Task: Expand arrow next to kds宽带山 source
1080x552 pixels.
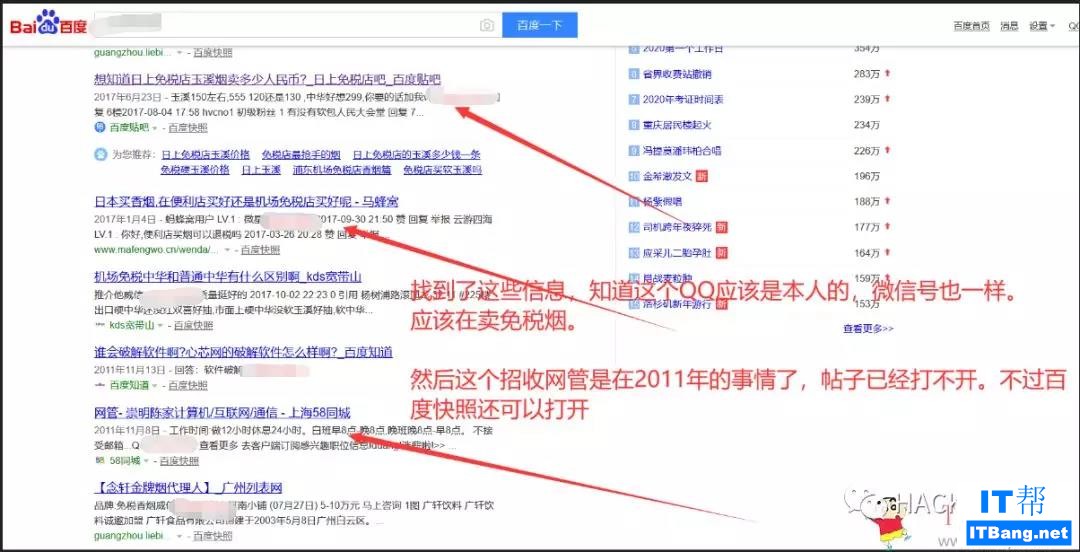Action: click(160, 325)
